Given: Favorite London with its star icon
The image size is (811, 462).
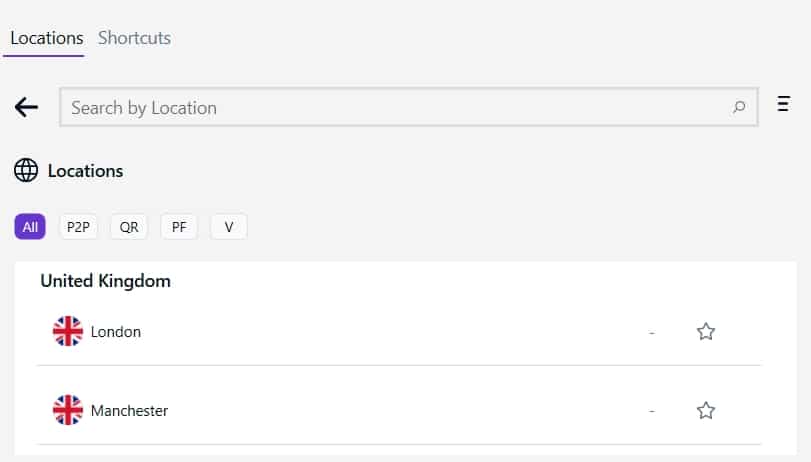Looking at the screenshot, I should [705, 332].
